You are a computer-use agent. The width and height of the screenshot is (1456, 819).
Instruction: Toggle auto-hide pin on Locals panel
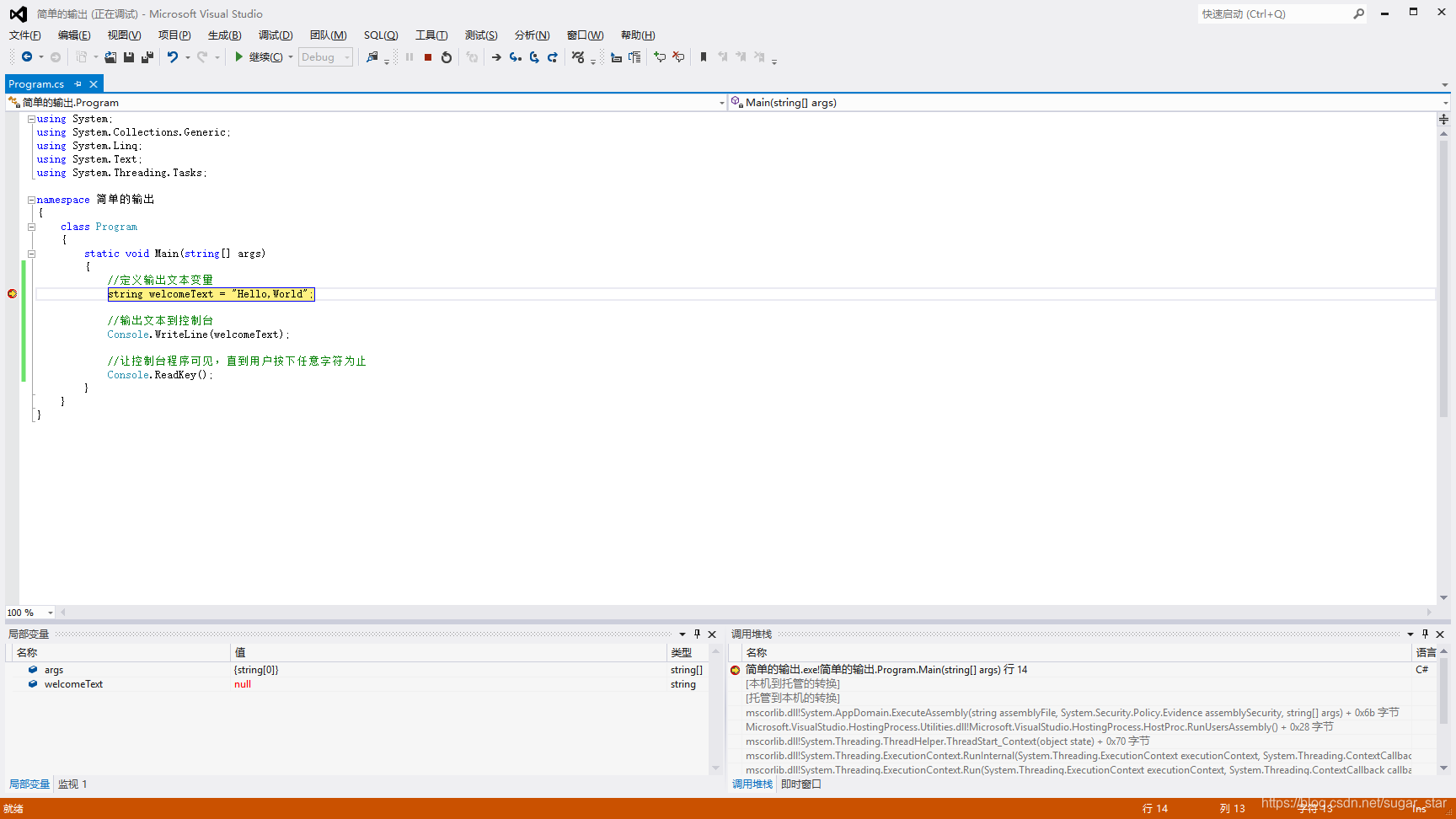click(697, 634)
